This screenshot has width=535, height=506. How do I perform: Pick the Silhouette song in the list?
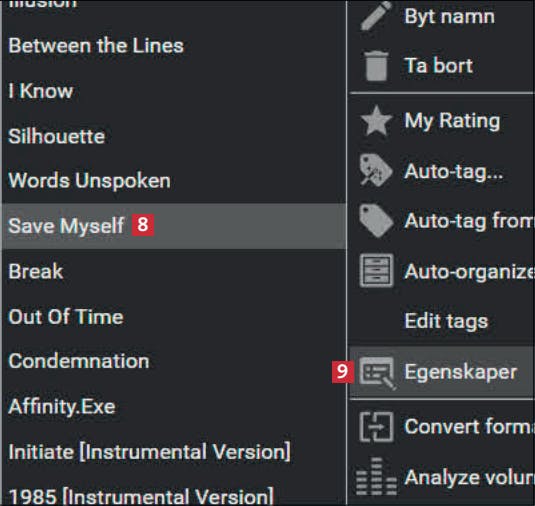[x=174, y=136]
